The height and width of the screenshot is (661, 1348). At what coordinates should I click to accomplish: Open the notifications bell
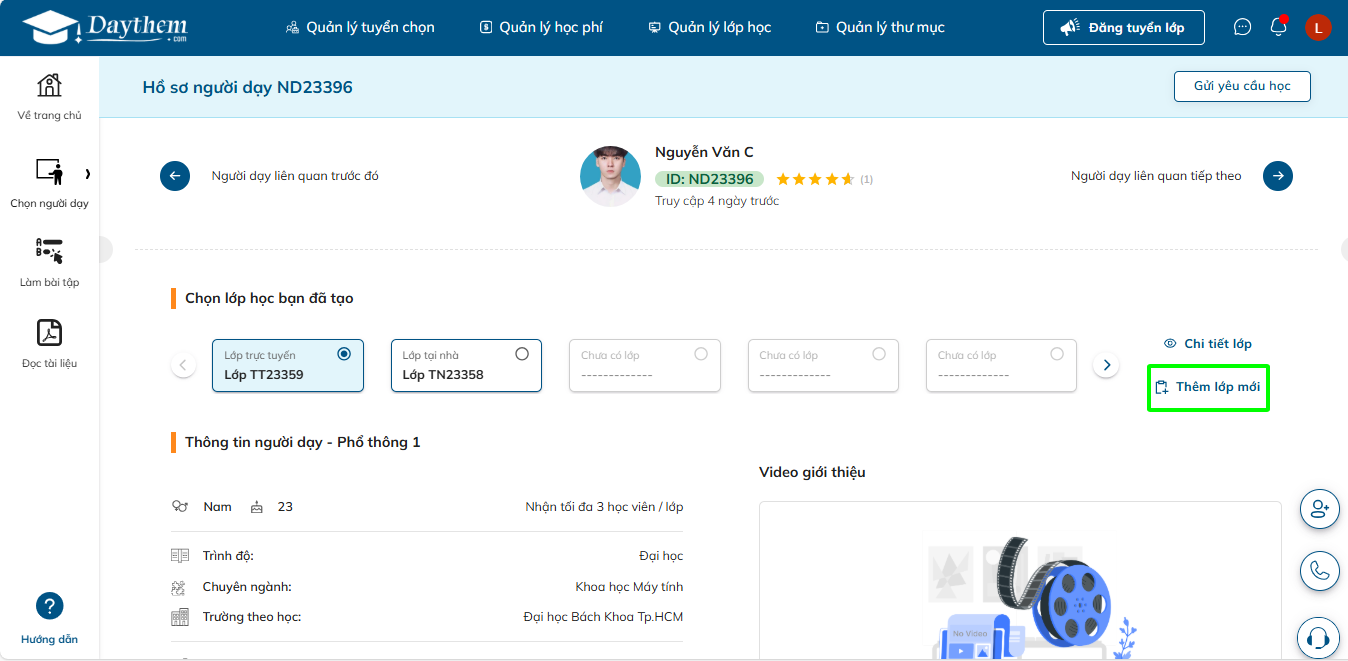point(1278,27)
